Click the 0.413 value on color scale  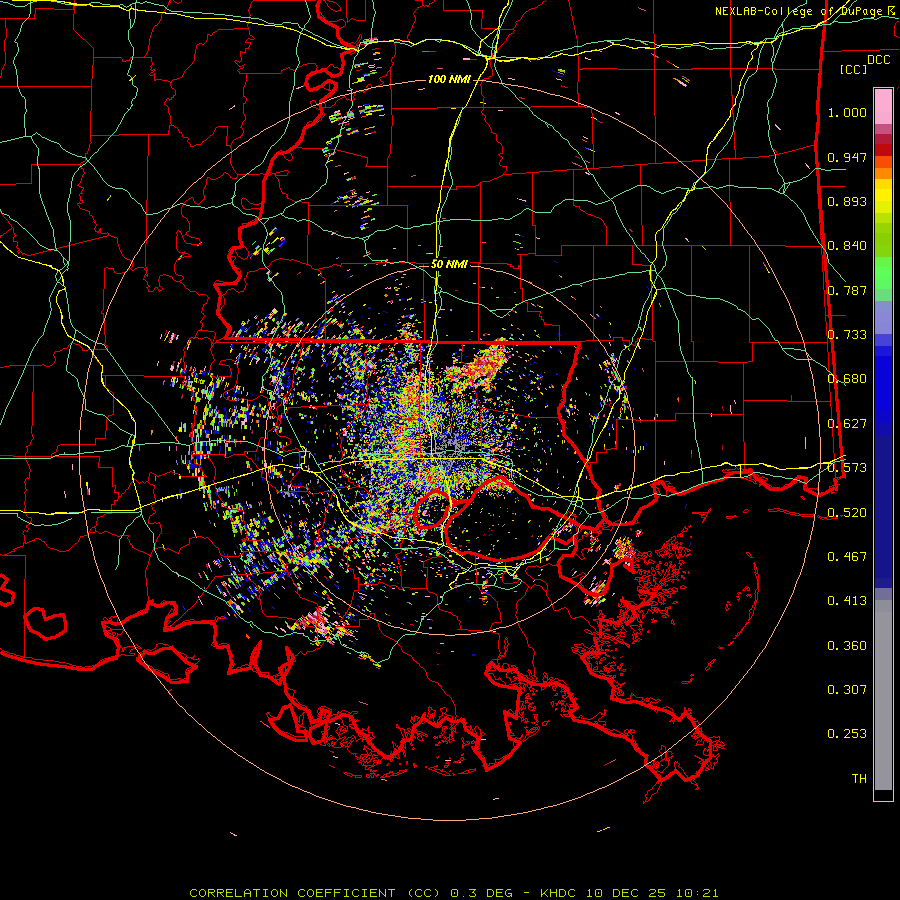(847, 601)
